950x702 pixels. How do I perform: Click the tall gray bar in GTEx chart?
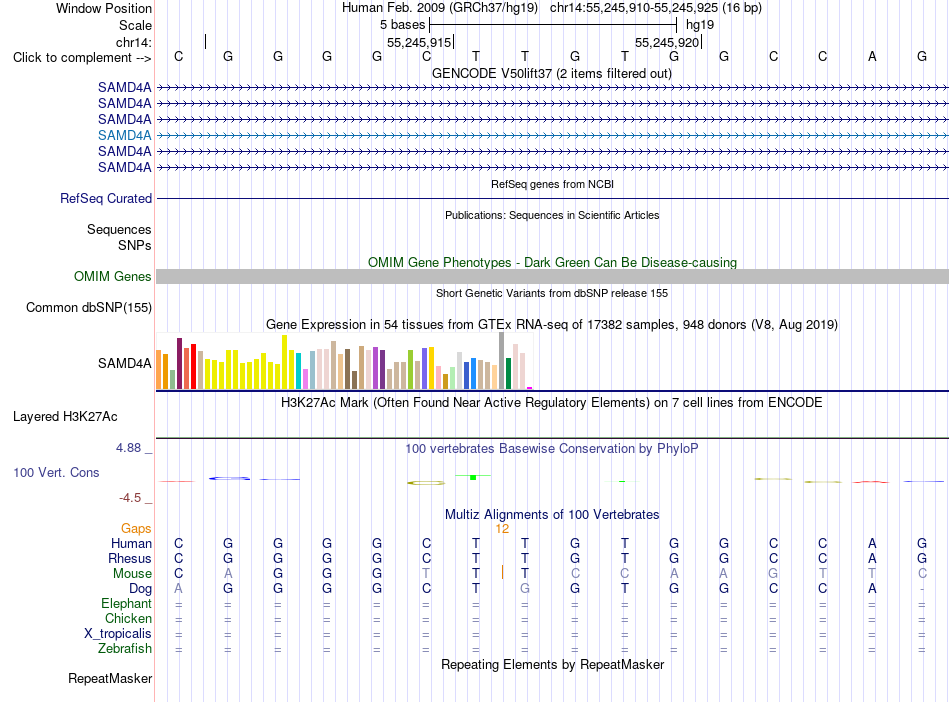[502, 360]
